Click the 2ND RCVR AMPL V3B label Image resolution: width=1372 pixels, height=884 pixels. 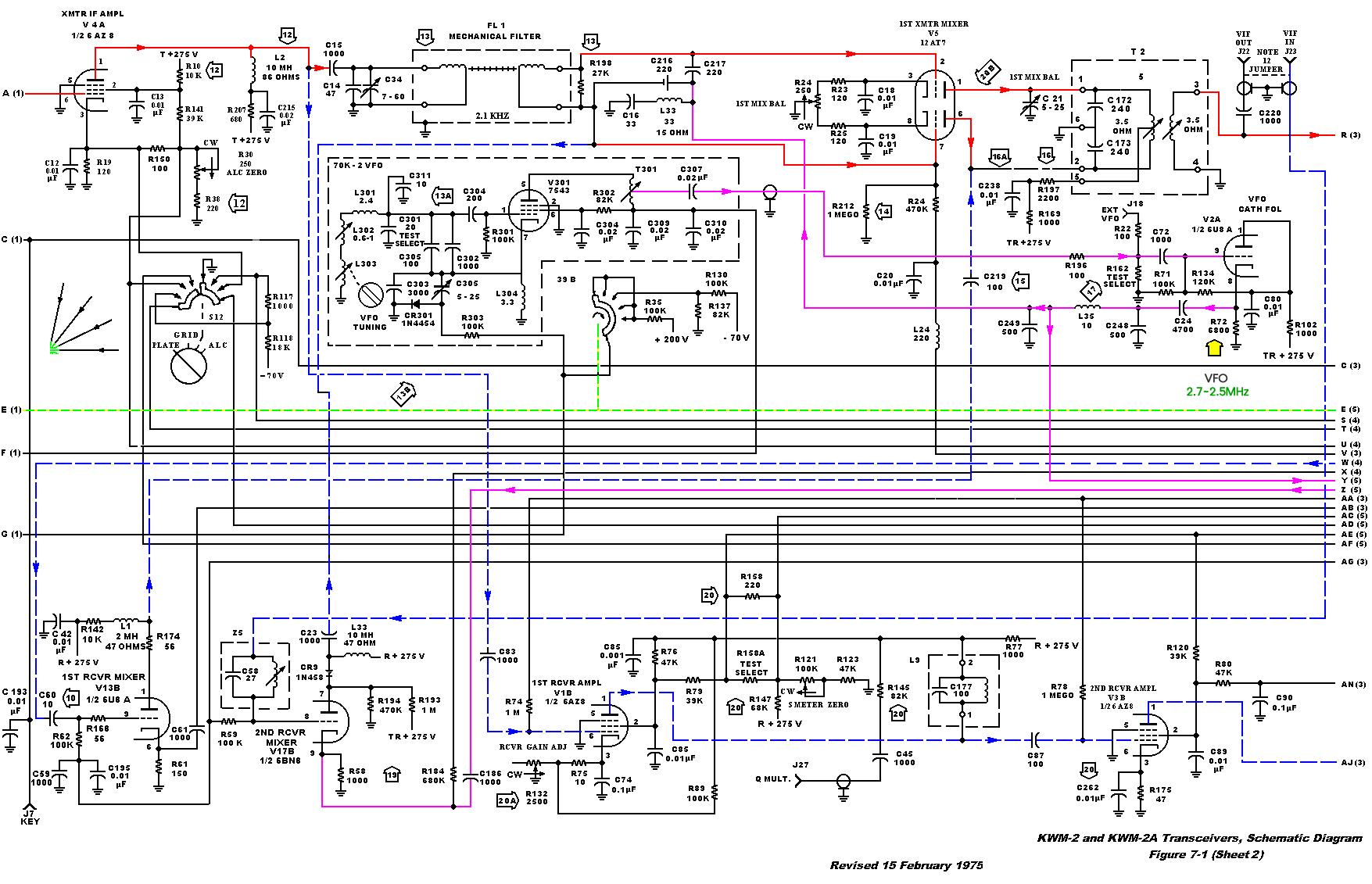[1123, 697]
